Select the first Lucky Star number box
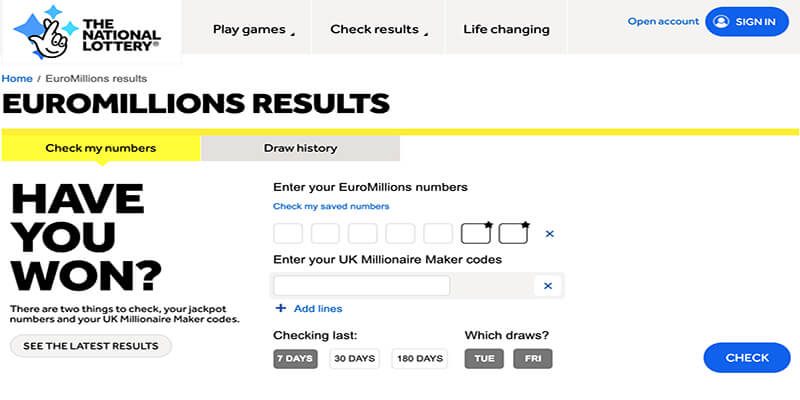This screenshot has width=800, height=400. [x=476, y=233]
